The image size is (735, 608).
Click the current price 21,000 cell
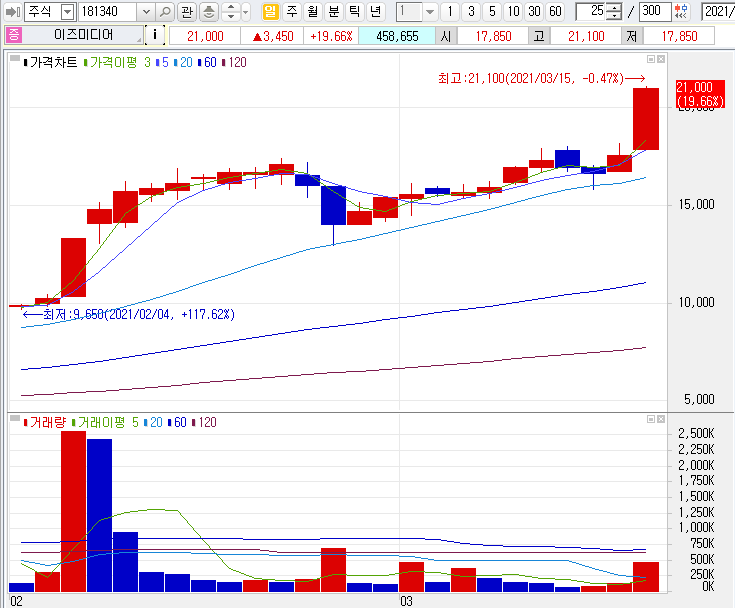coord(205,36)
